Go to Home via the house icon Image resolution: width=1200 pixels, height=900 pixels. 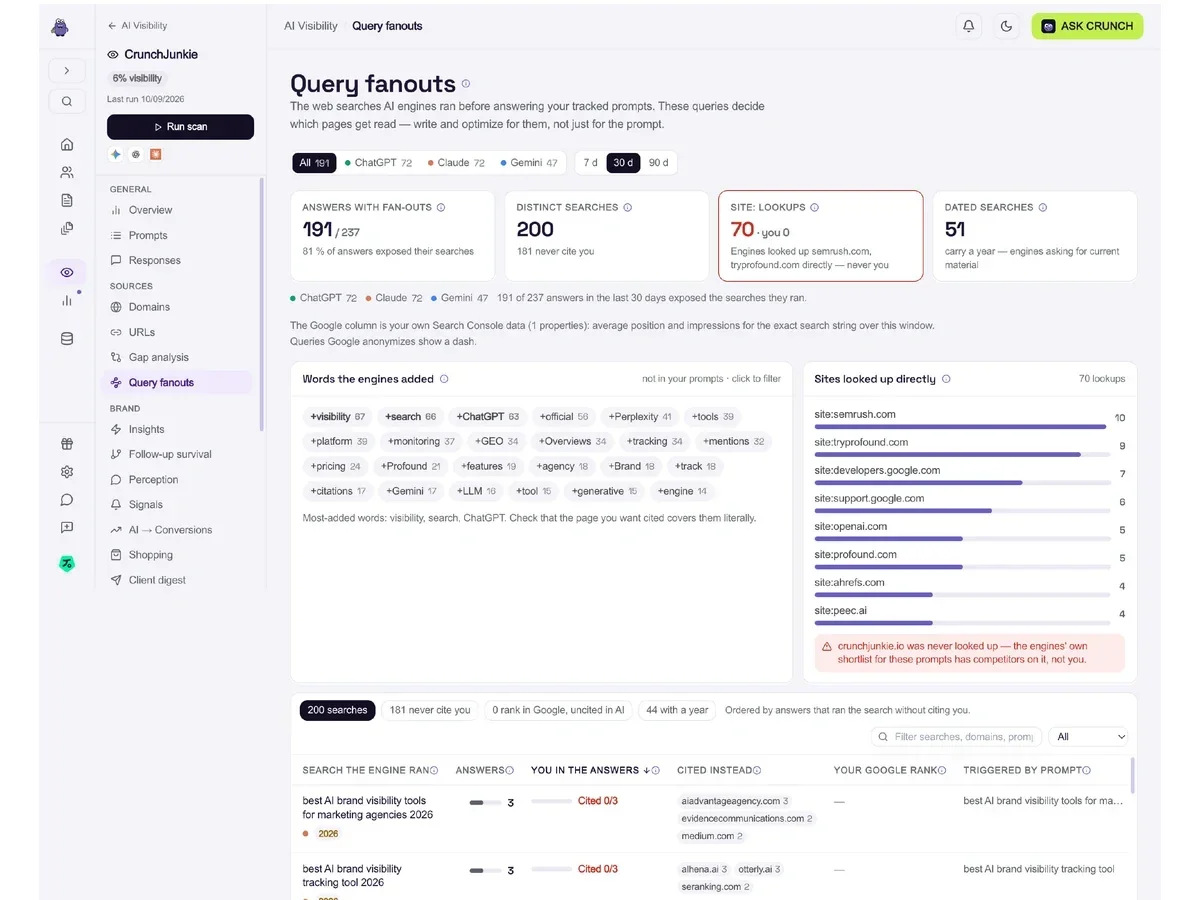[67, 144]
